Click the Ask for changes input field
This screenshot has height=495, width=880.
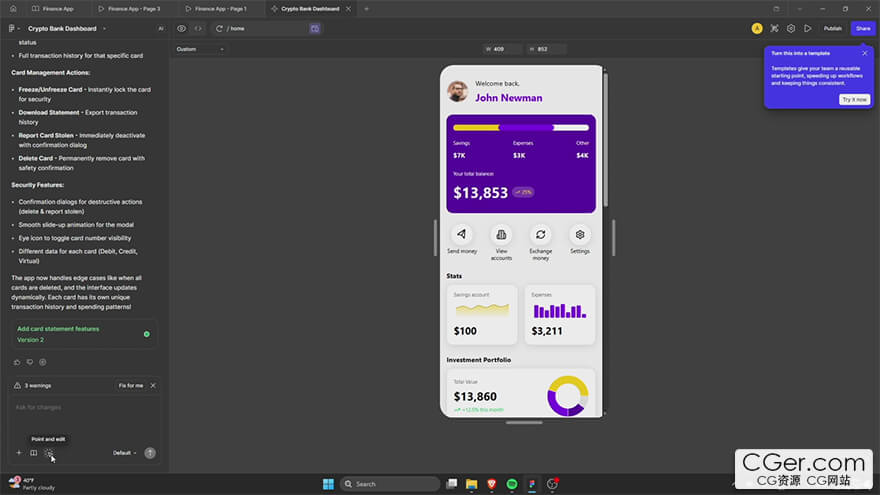coord(82,408)
